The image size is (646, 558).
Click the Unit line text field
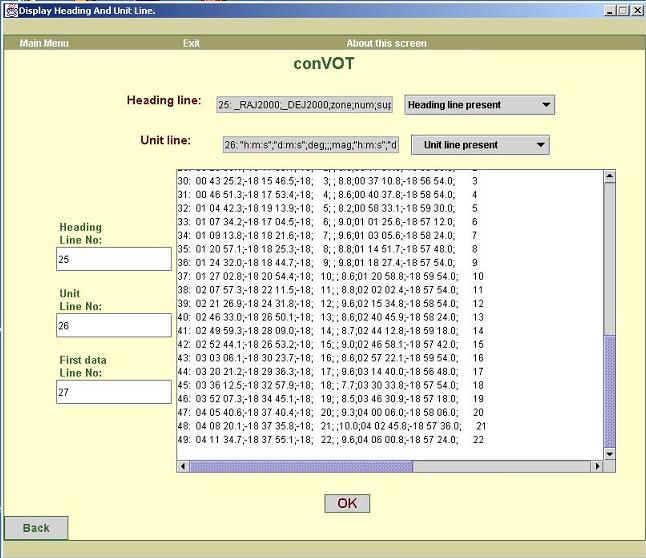click(x=308, y=145)
